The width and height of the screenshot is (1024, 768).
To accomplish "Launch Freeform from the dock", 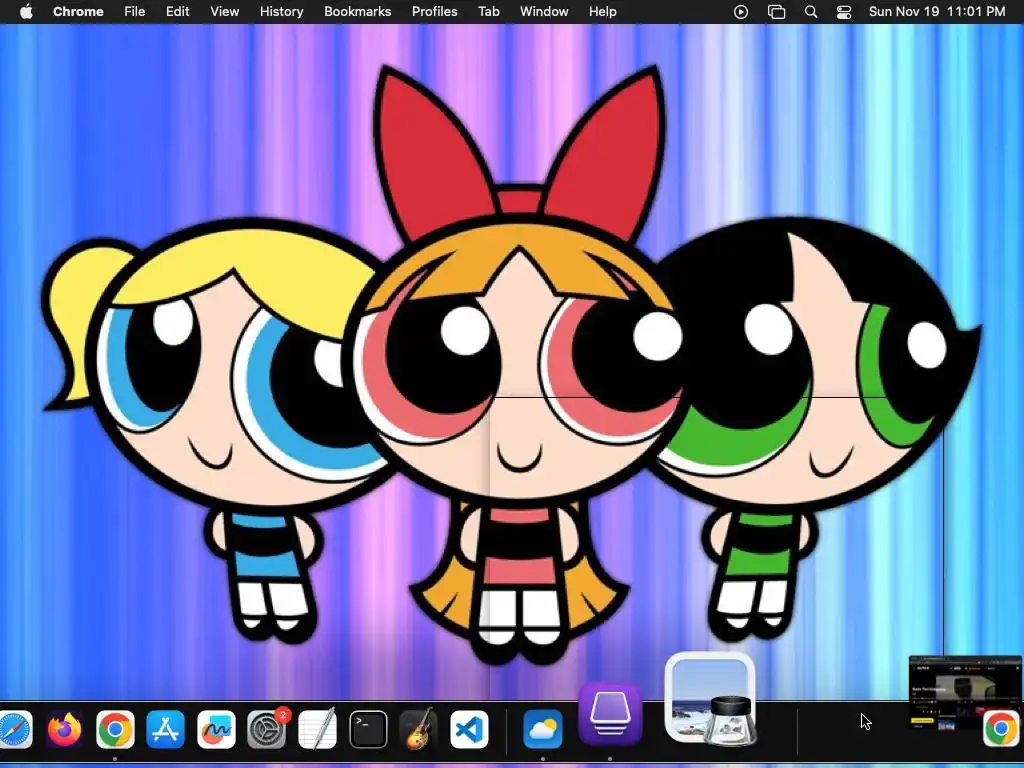I will [216, 729].
